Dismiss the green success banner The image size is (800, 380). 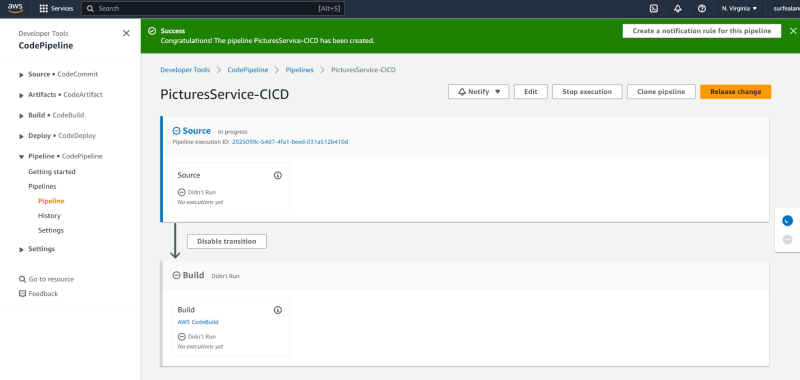coord(793,31)
